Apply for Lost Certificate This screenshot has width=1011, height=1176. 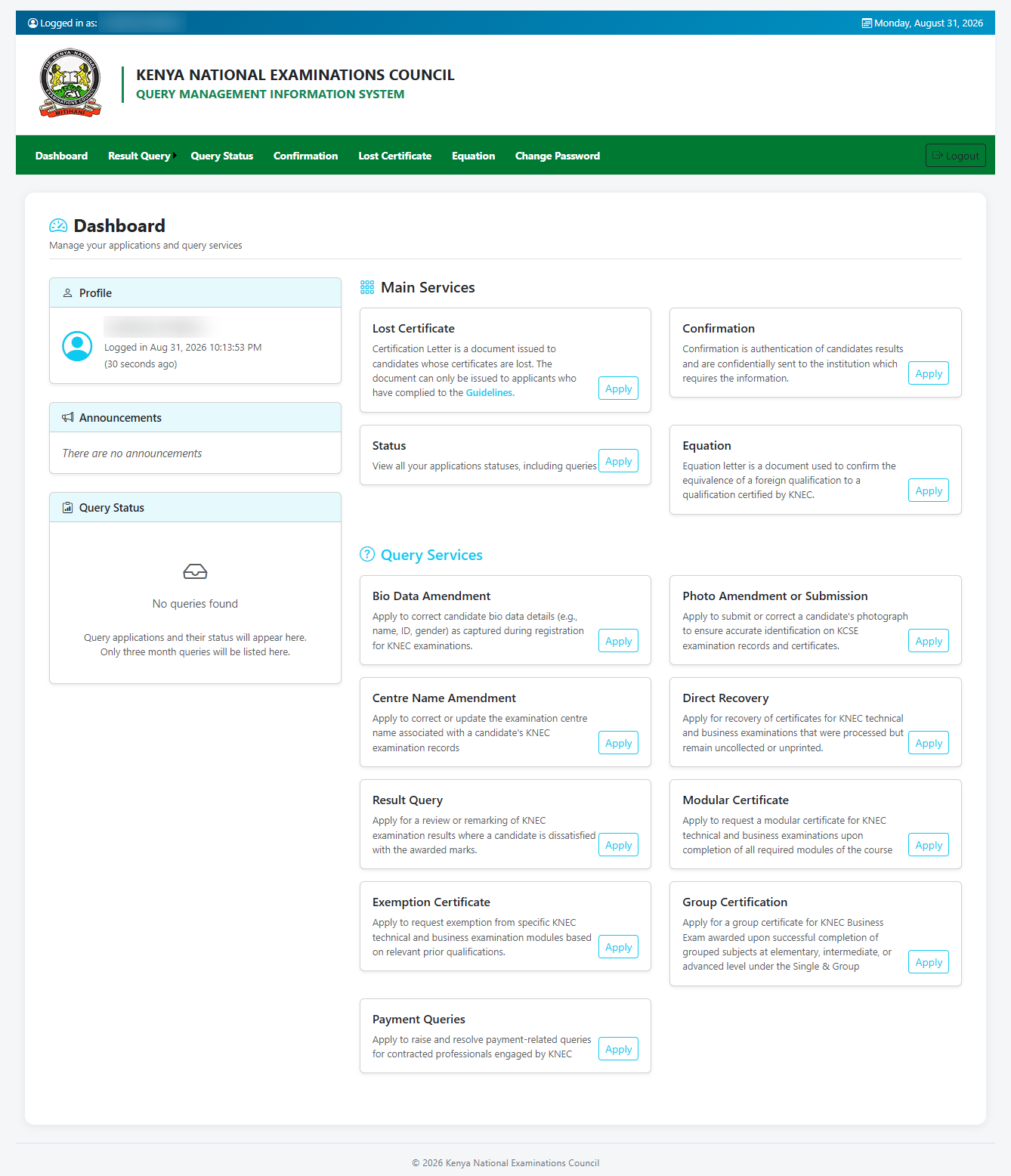click(x=618, y=388)
